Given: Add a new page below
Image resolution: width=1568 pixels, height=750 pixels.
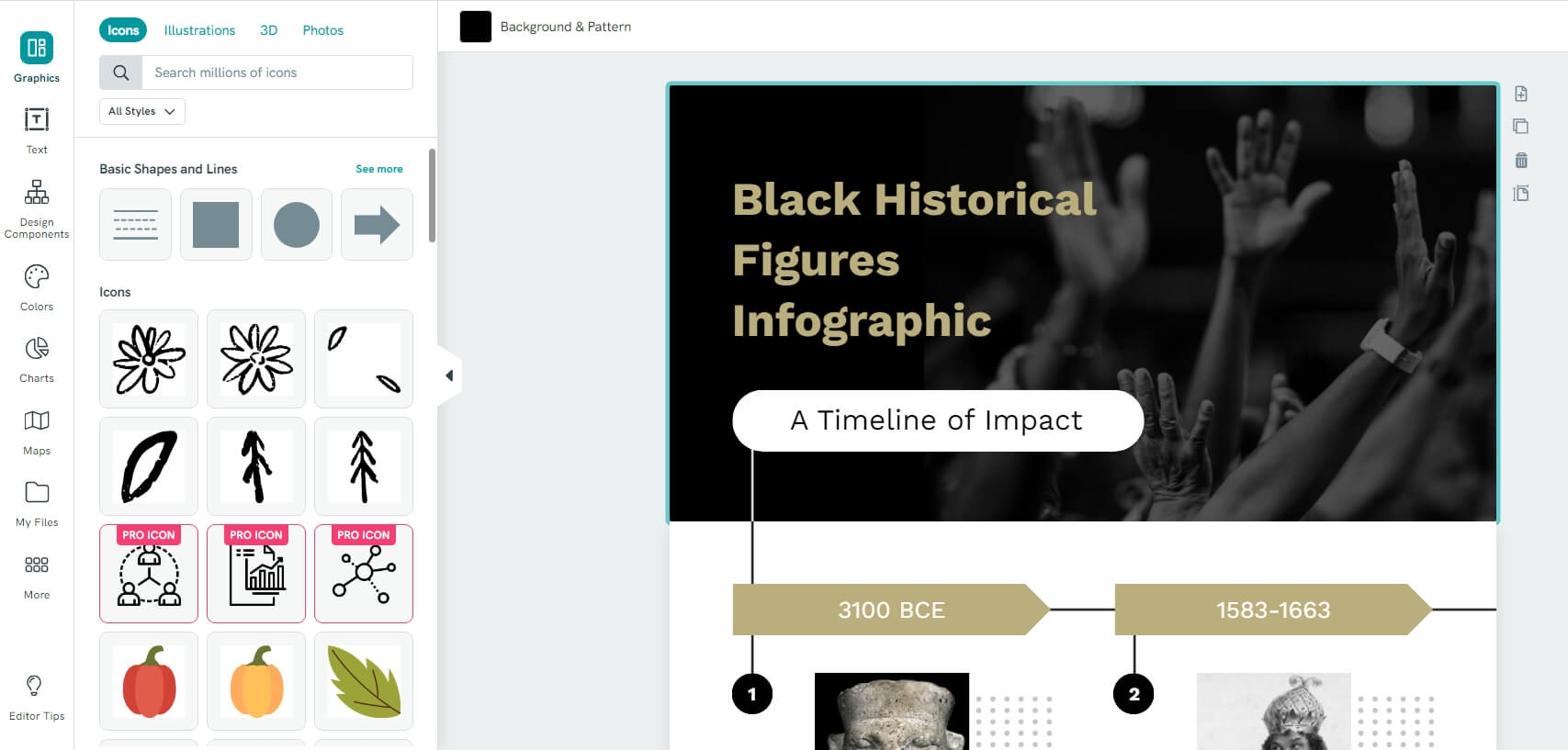Looking at the screenshot, I should tap(1521, 94).
